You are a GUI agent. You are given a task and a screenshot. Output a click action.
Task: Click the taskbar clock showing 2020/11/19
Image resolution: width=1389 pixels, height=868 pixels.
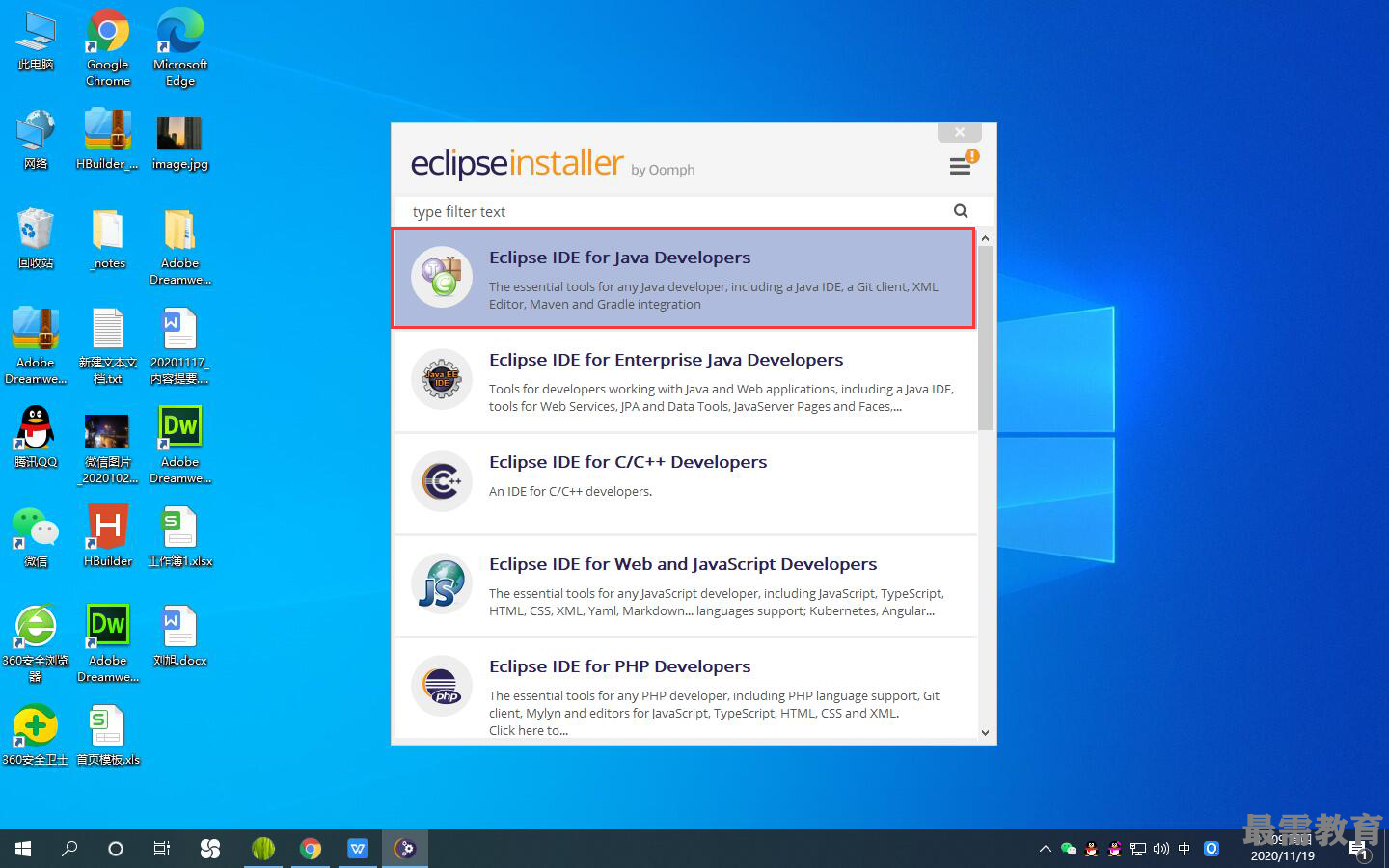point(1282,849)
